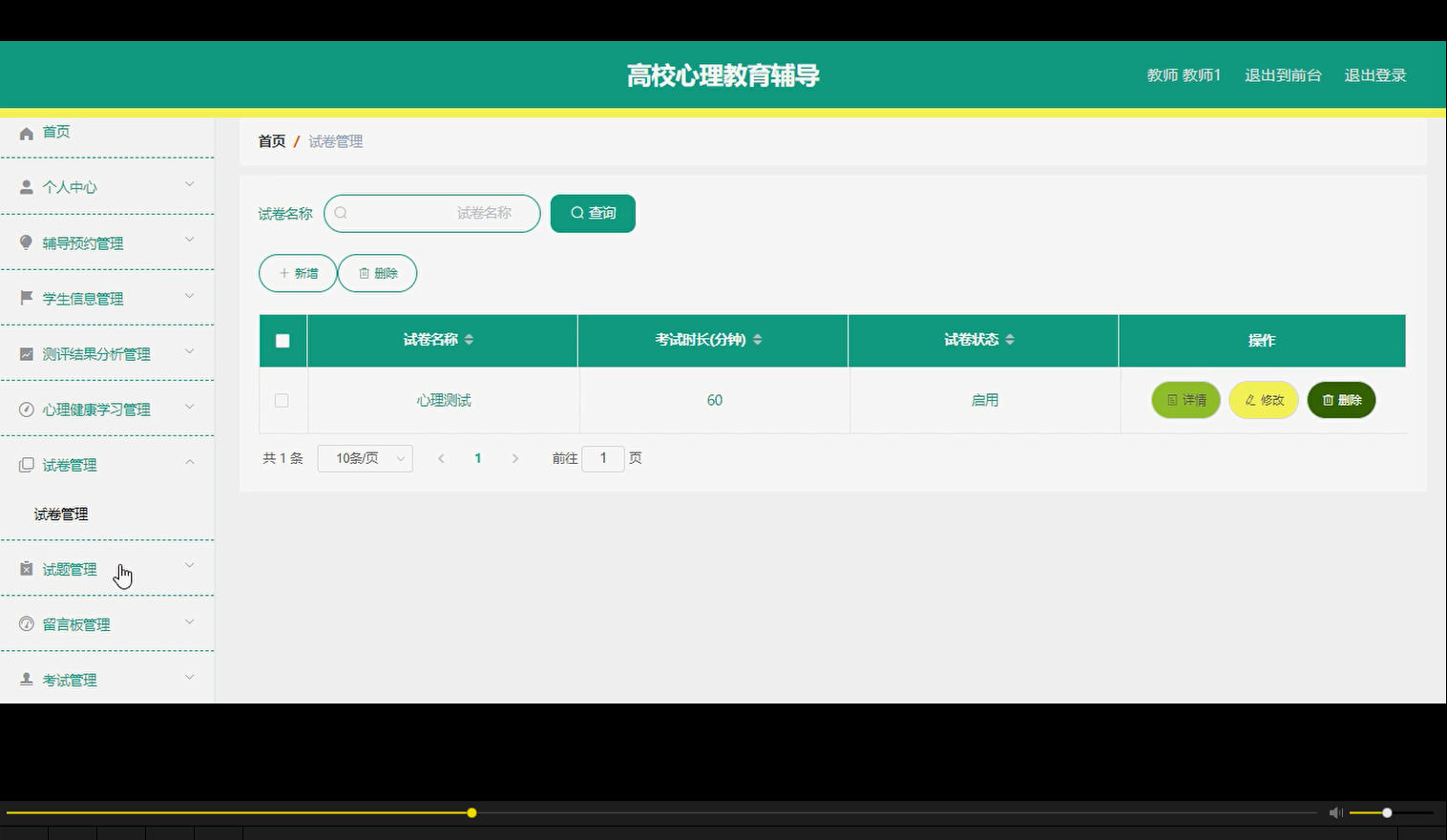Open the 试题管理 menu
This screenshot has height=840, width=1447.
(x=107, y=569)
